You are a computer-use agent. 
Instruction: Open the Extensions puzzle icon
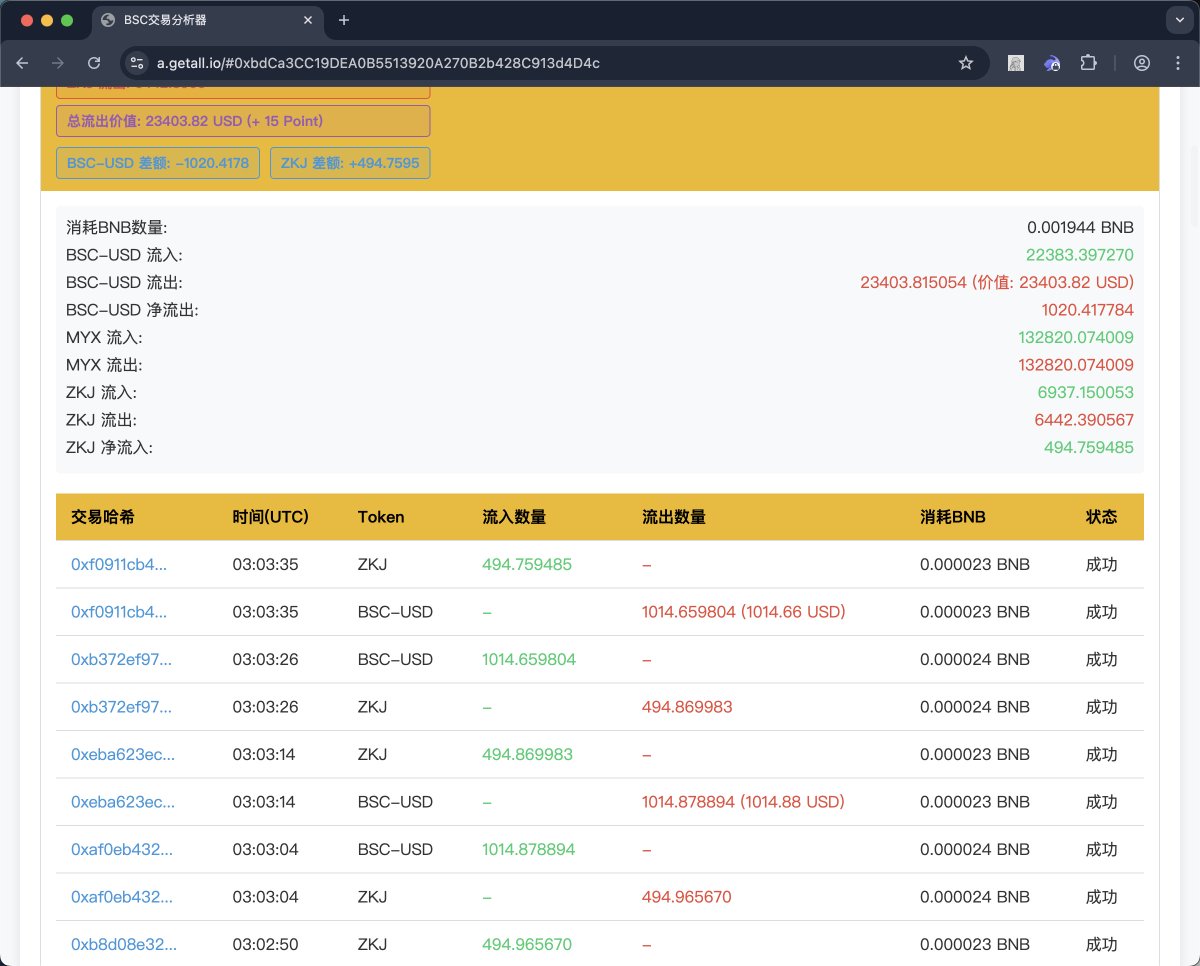click(x=1088, y=63)
